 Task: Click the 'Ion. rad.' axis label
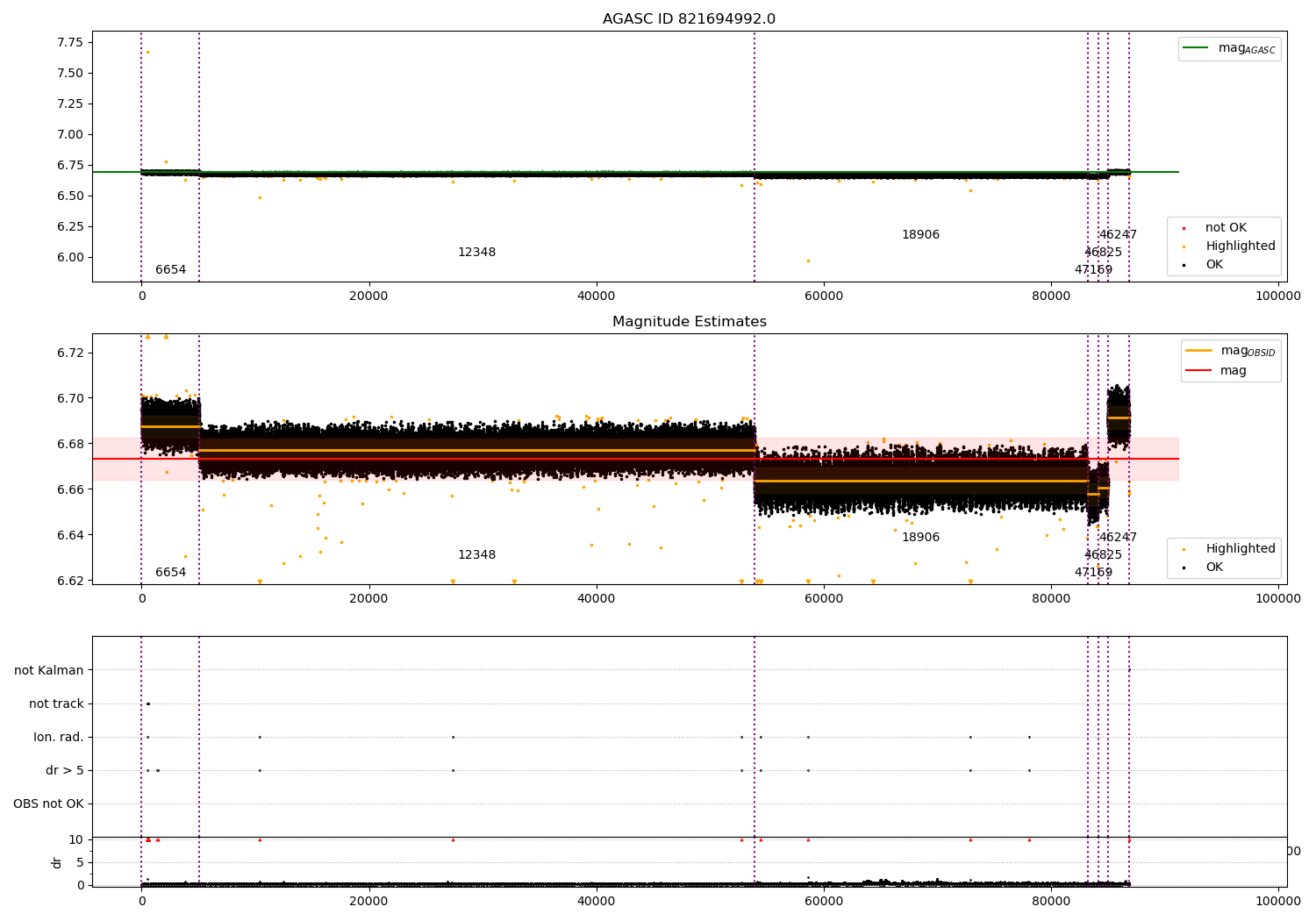(x=59, y=738)
